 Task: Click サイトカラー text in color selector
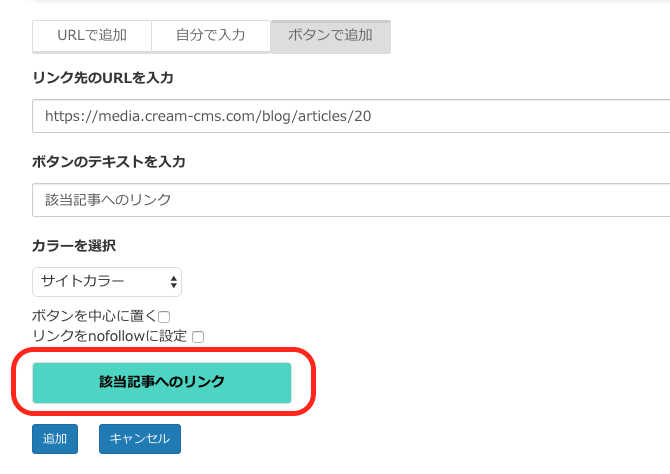(82, 281)
